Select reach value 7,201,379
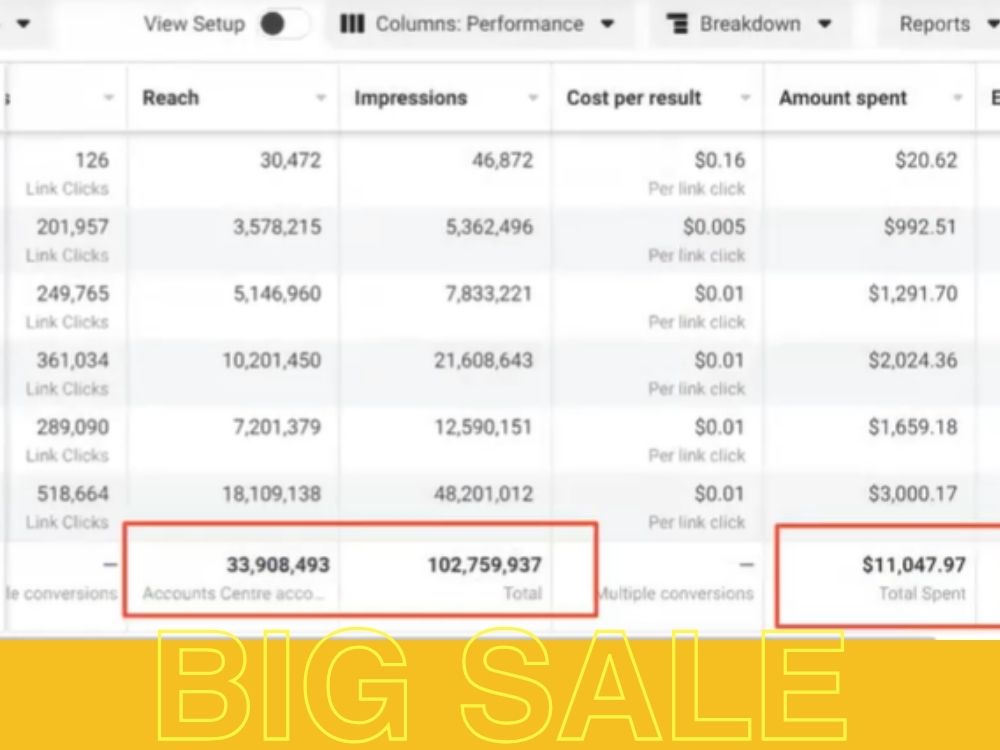 pyautogui.click(x=277, y=427)
